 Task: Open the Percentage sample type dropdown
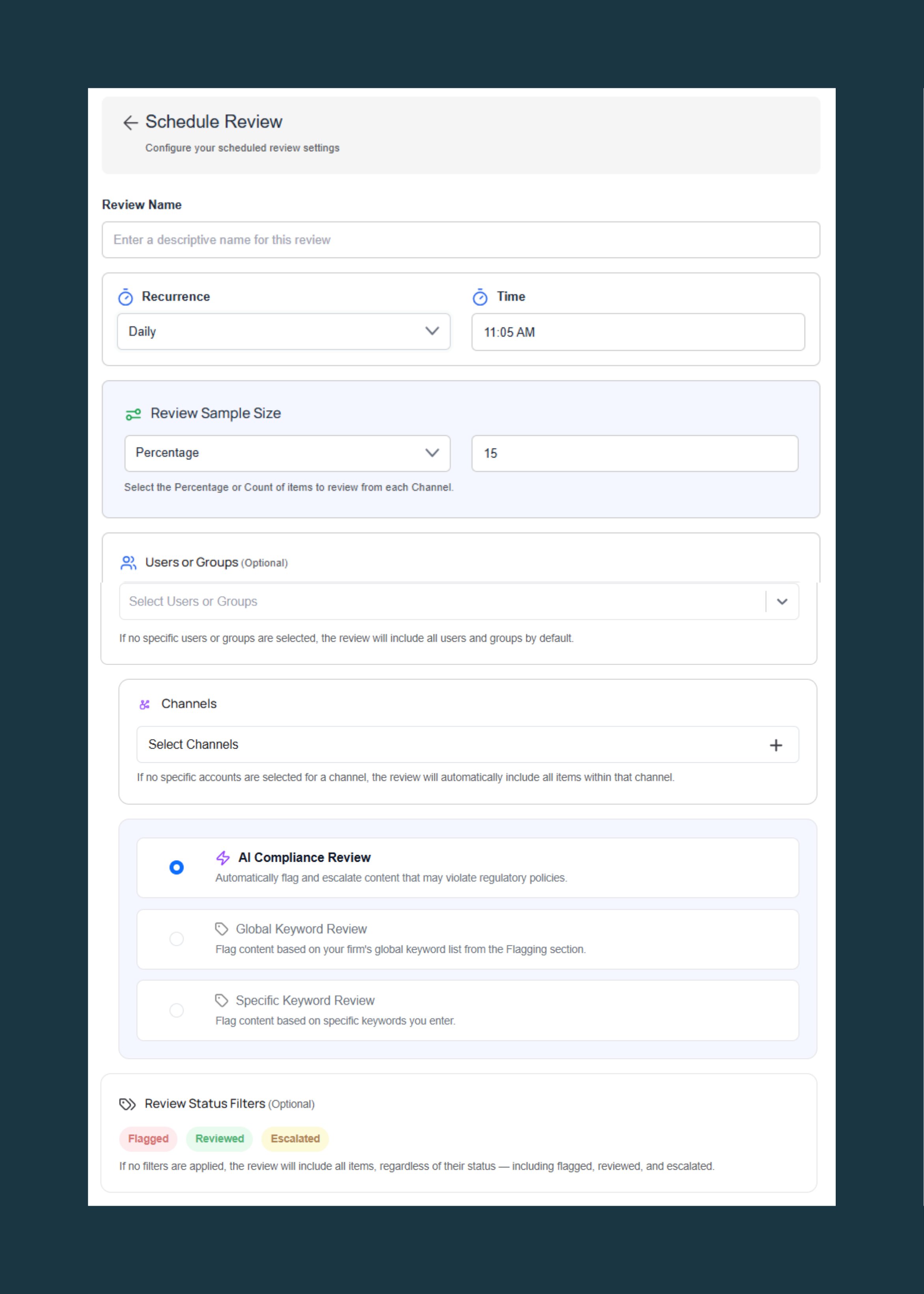pos(287,453)
